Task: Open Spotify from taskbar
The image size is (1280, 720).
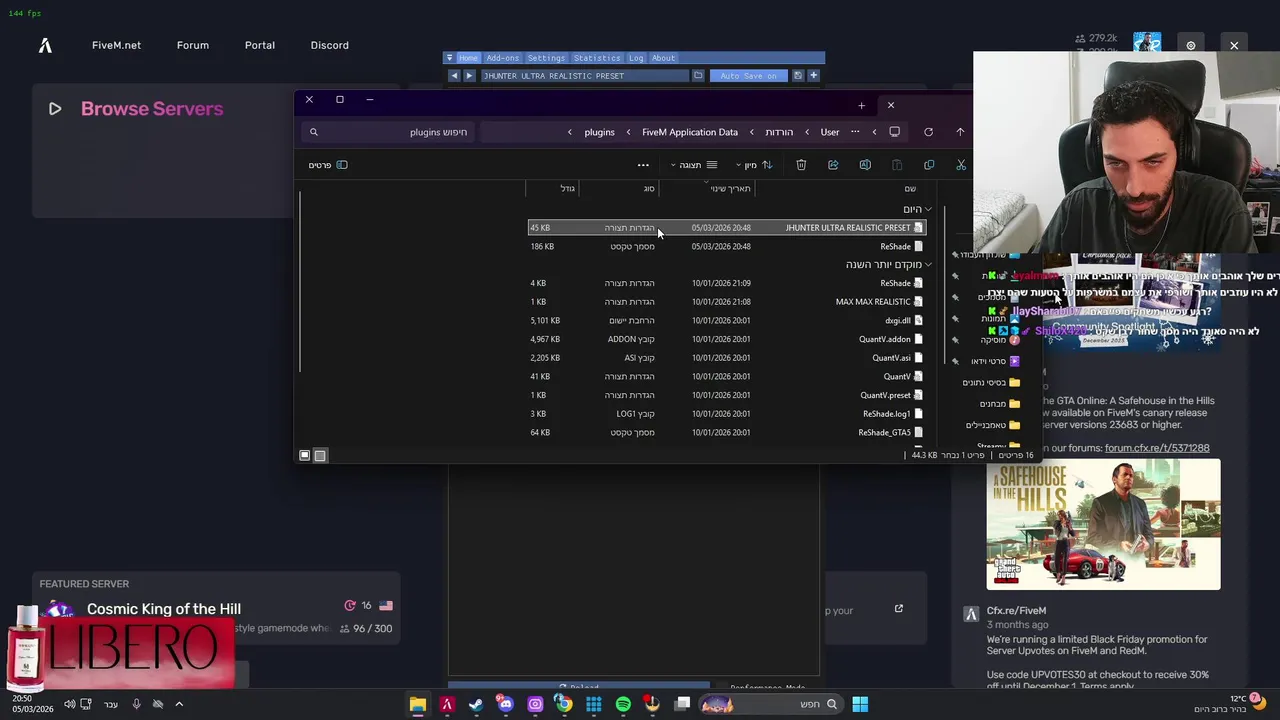Action: coord(623,704)
